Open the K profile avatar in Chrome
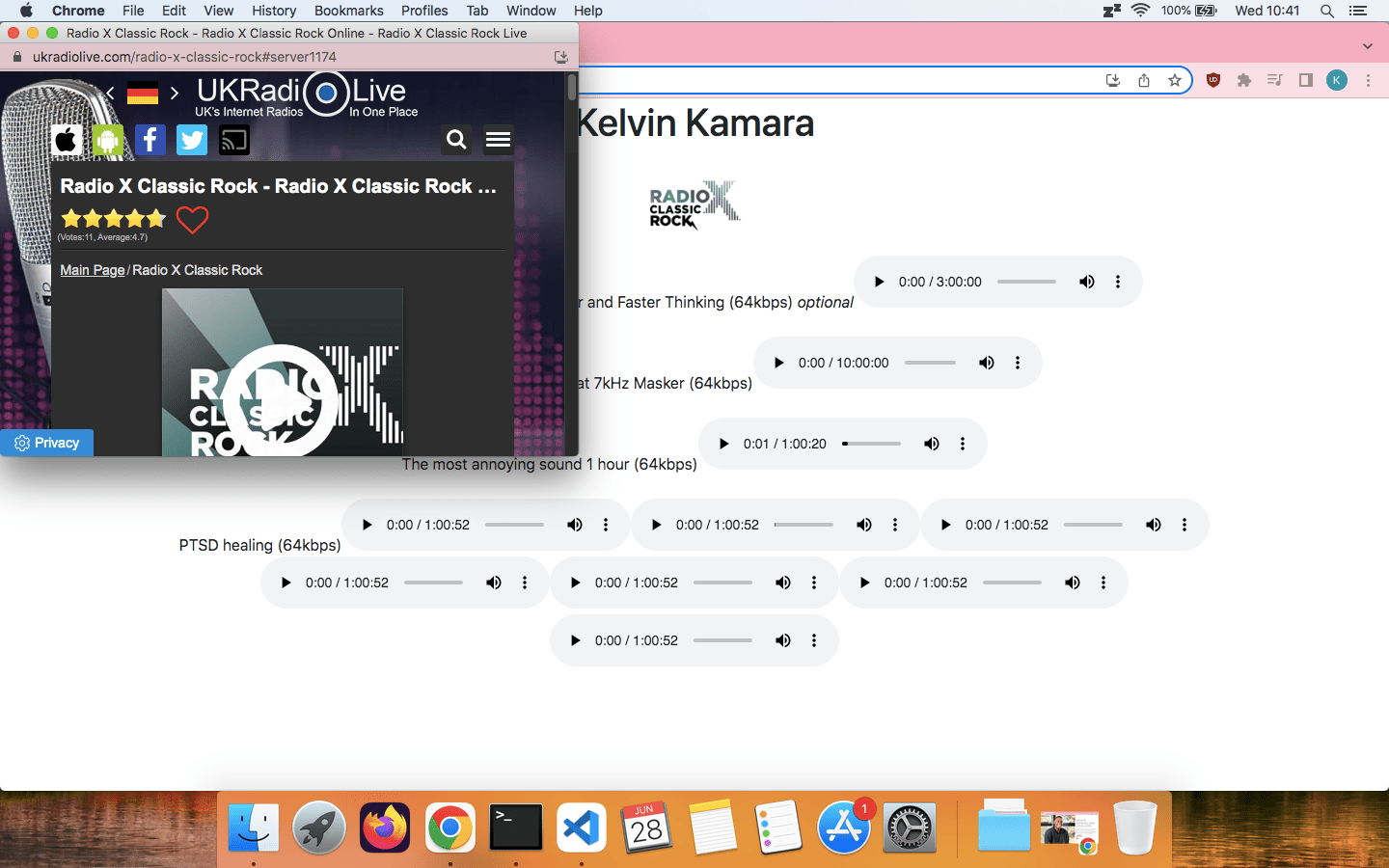1389x868 pixels. 1337,80
